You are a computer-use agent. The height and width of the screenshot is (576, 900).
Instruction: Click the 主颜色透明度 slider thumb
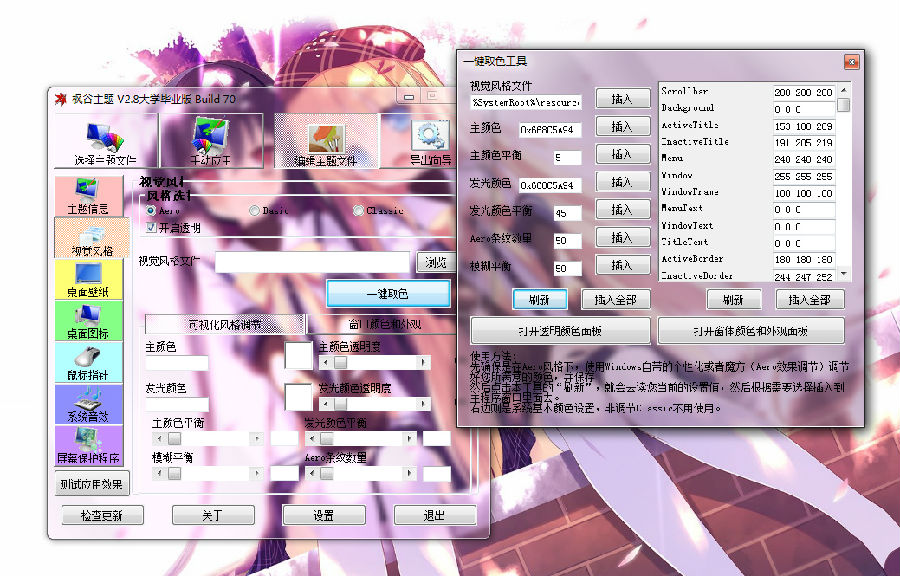[341, 363]
